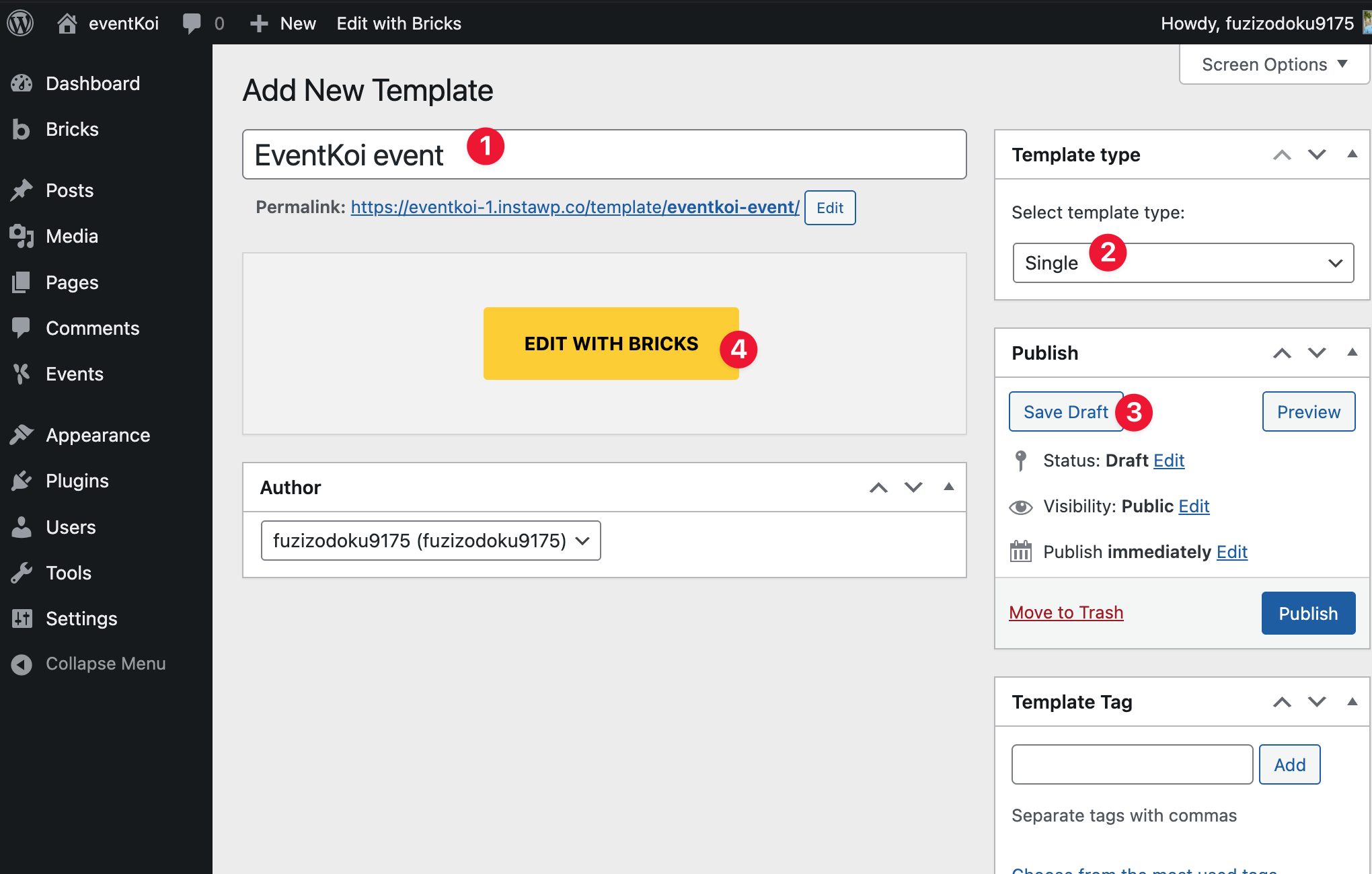Go to Events in the sidebar
Screen dimensions: 1372x874
coord(74,374)
